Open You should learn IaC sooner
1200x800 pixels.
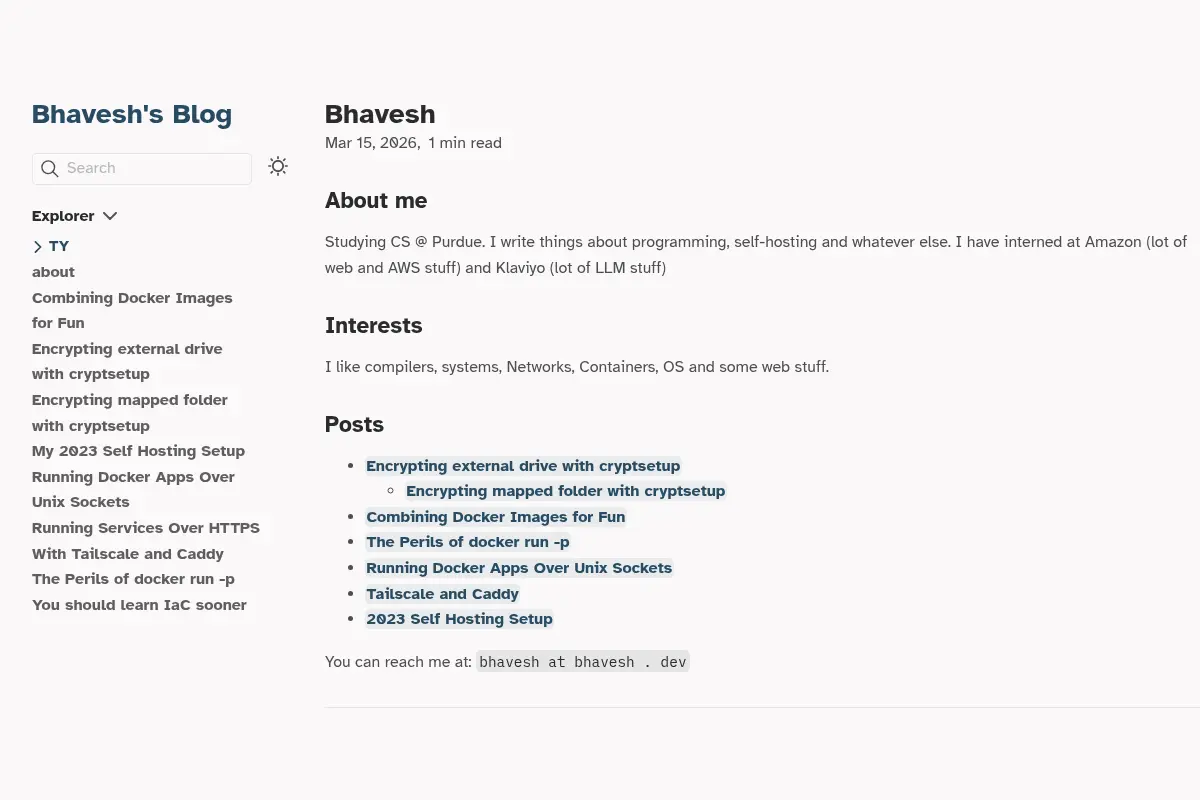pos(139,605)
